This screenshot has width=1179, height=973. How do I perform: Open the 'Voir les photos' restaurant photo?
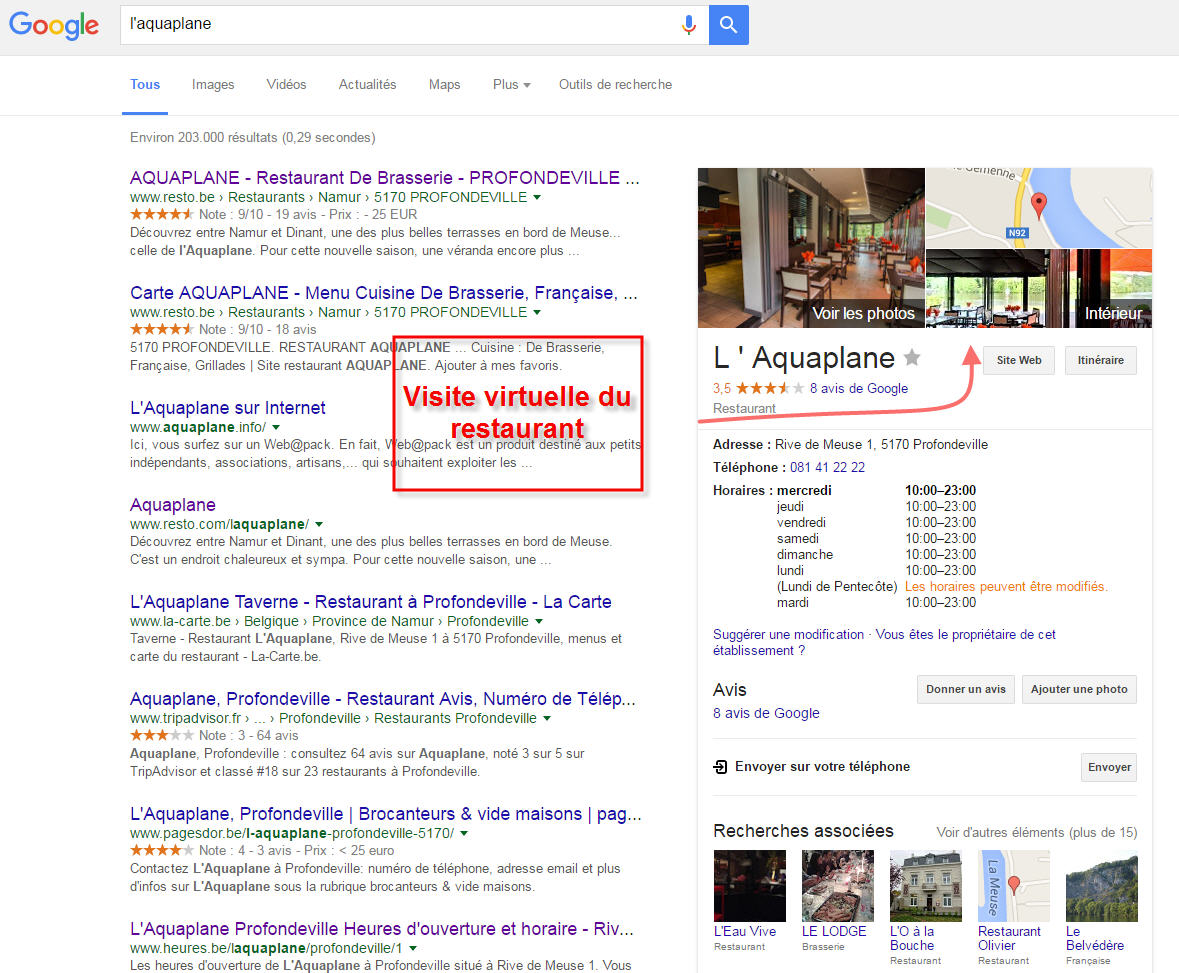coord(811,247)
